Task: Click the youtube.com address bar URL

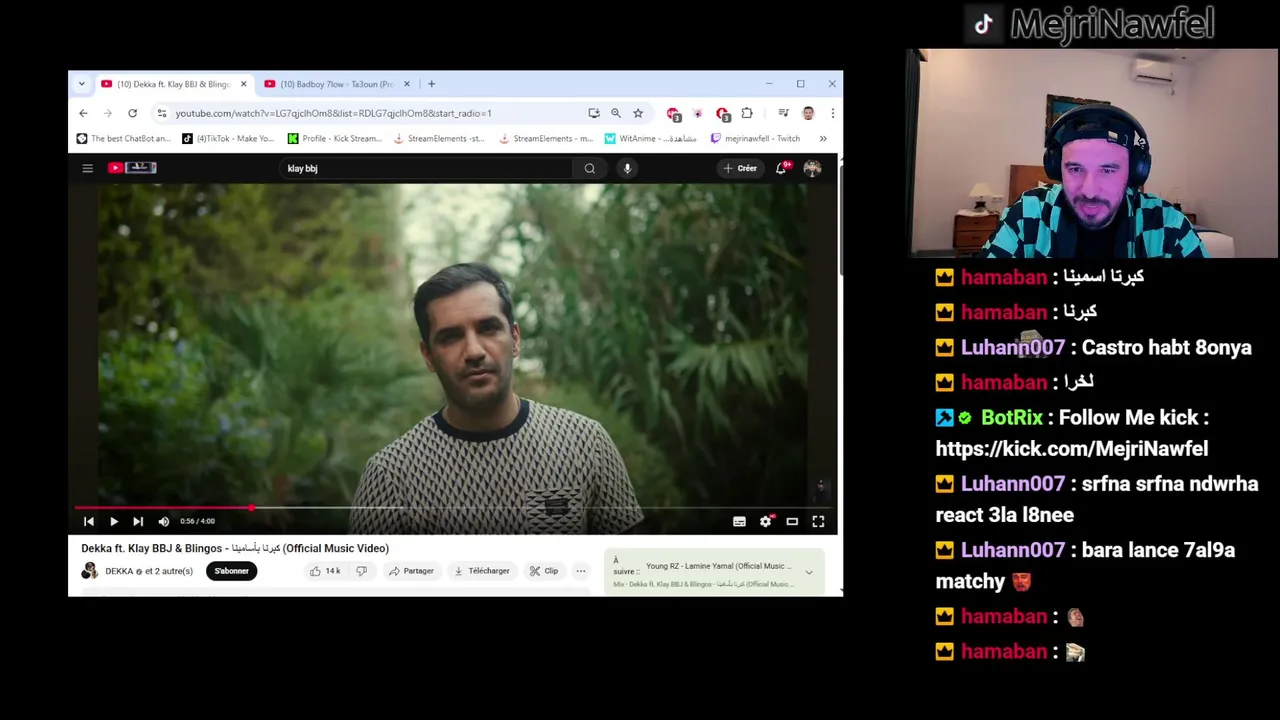Action: tap(333, 113)
